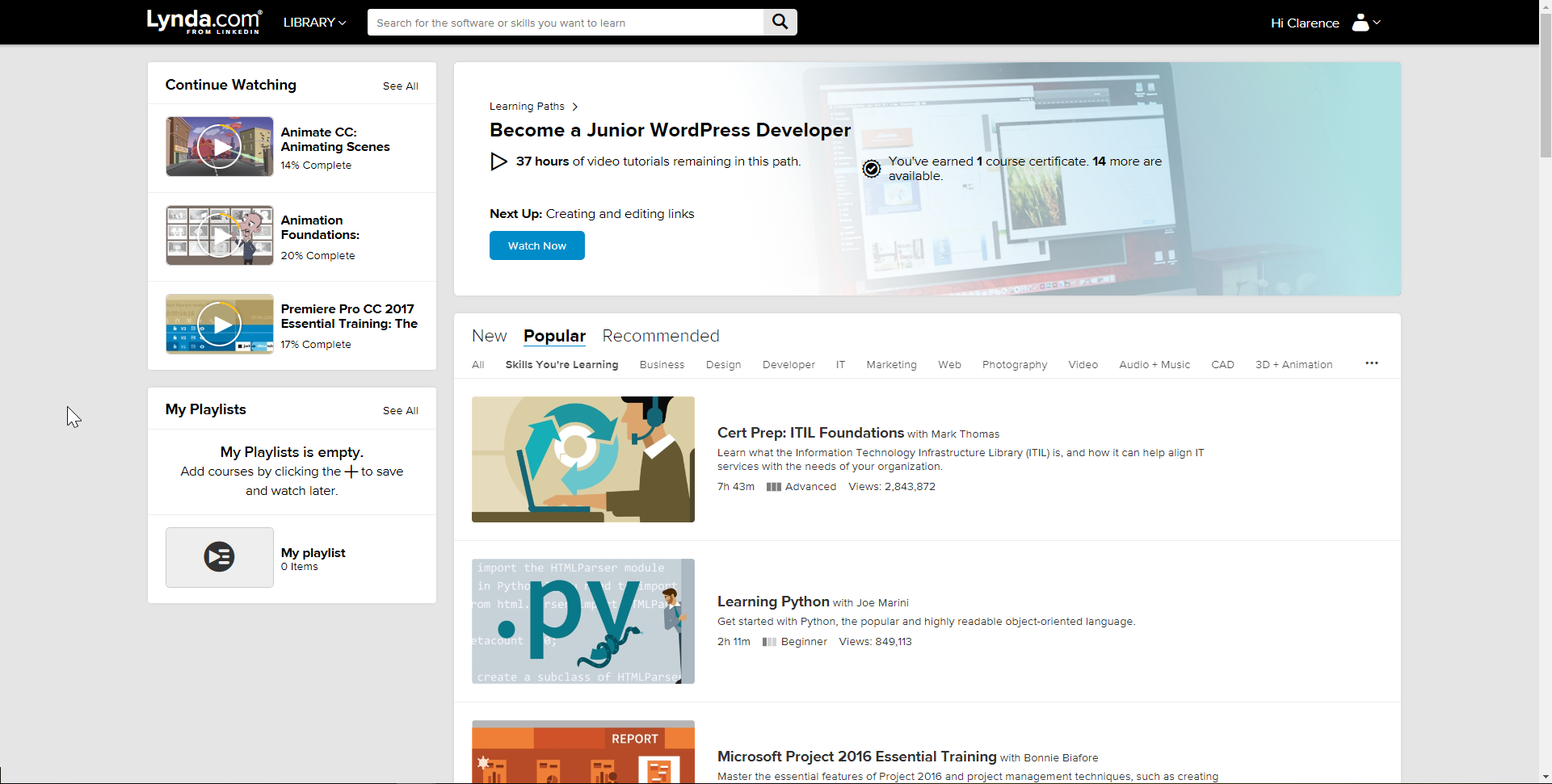The height and width of the screenshot is (784, 1552).
Task: Click the Beginner level indicator
Action: tap(795, 642)
